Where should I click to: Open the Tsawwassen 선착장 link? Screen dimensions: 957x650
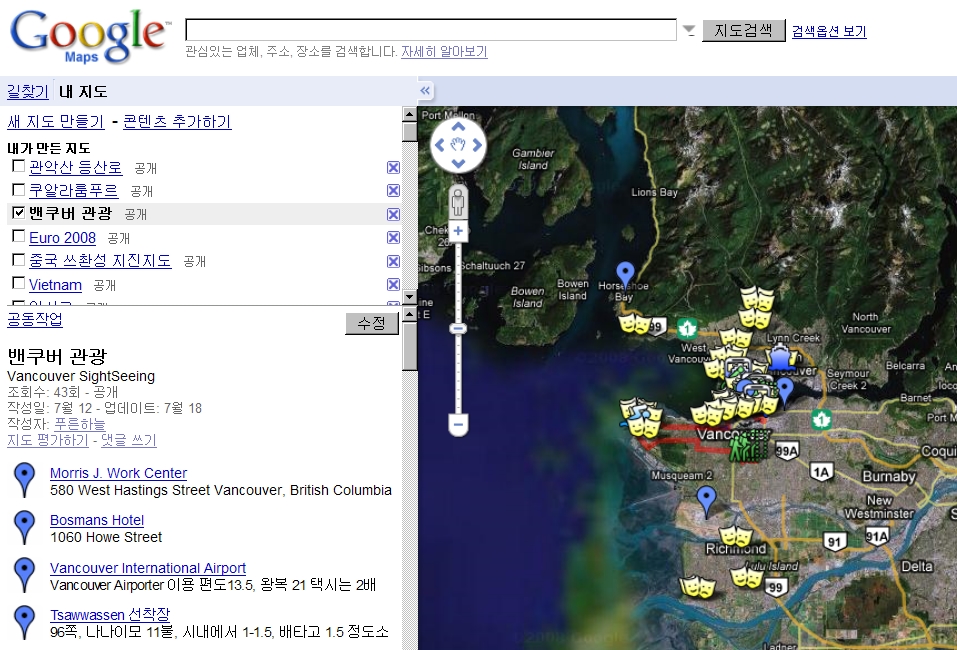point(110,615)
